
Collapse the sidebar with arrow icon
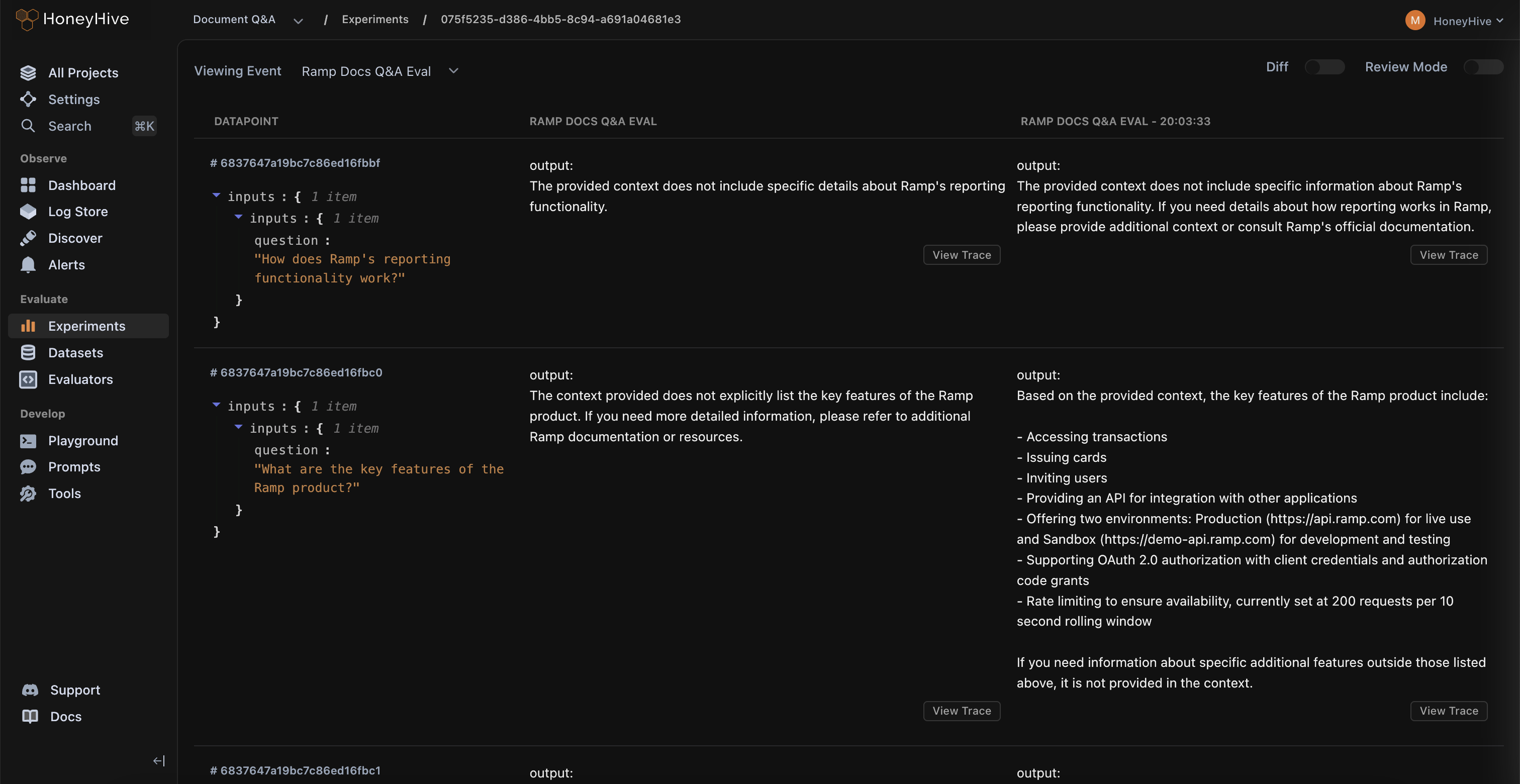[159, 760]
